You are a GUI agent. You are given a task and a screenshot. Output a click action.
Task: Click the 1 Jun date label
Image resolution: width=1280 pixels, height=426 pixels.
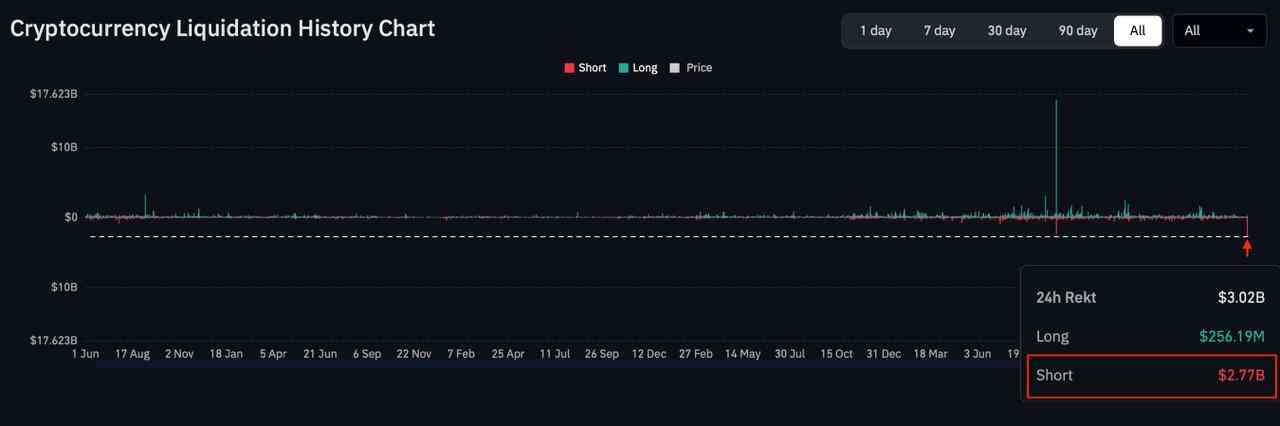coord(85,354)
